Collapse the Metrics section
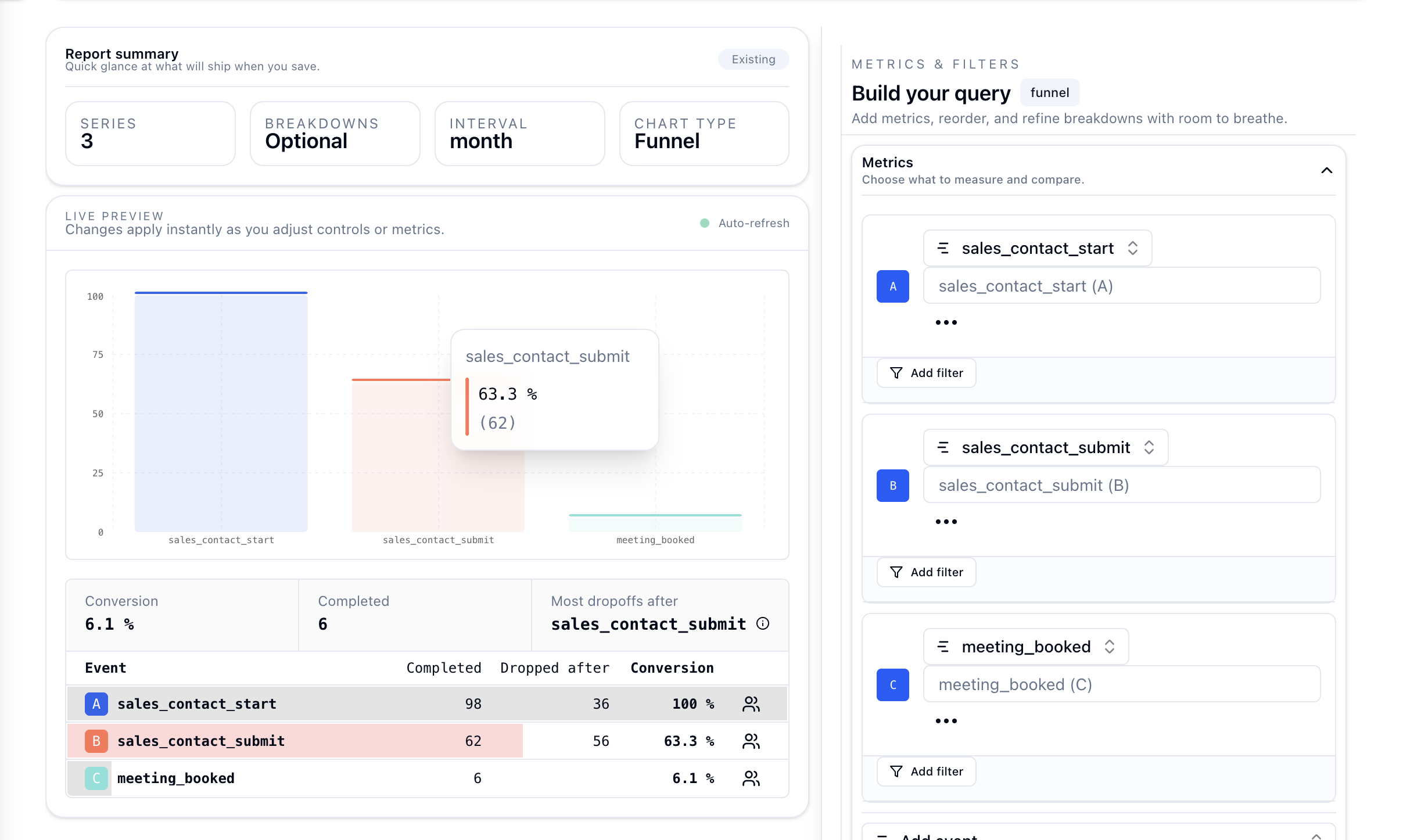1421x840 pixels. coord(1327,170)
